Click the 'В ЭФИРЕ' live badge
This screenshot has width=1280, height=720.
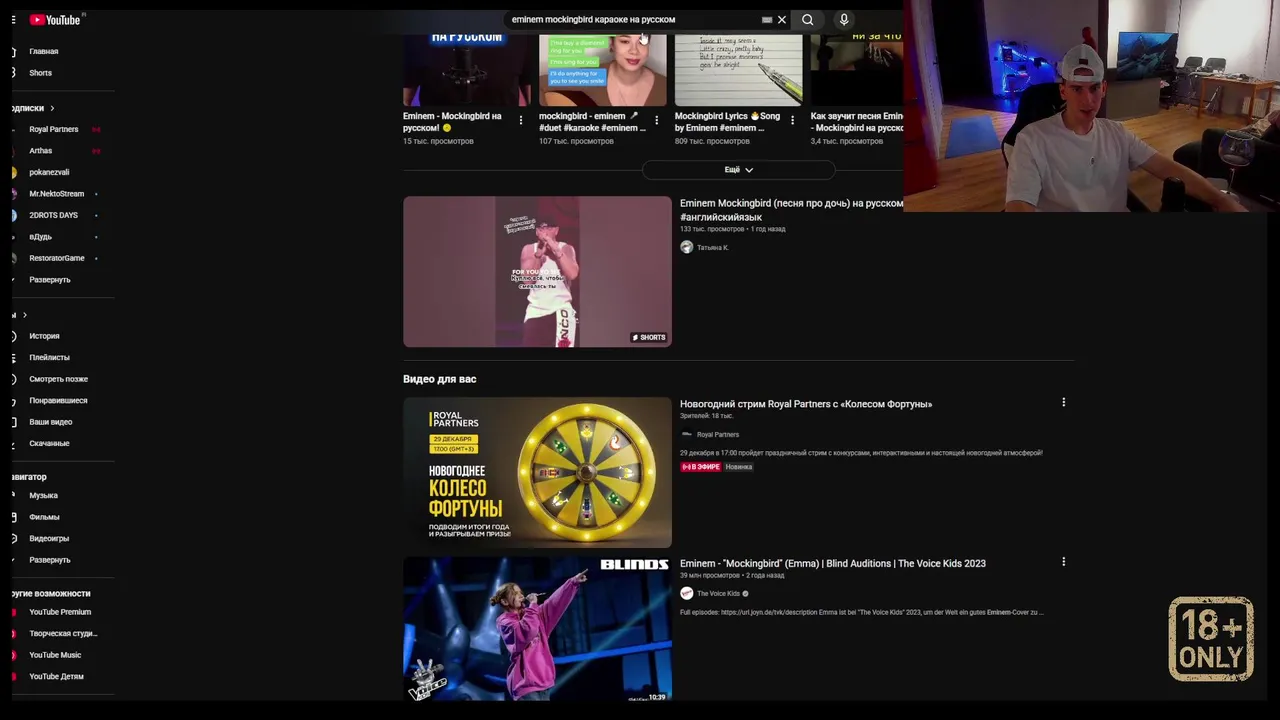(701, 467)
